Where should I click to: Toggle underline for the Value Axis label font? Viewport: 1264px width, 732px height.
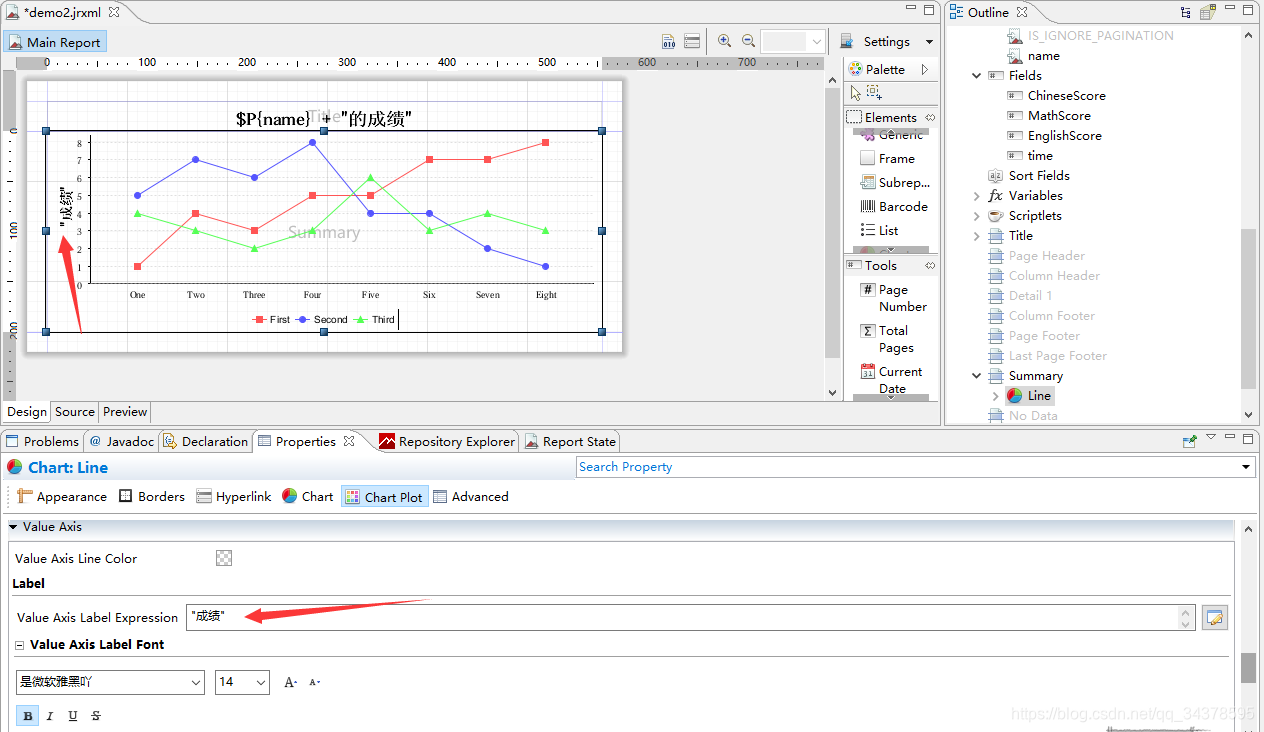[x=71, y=715]
